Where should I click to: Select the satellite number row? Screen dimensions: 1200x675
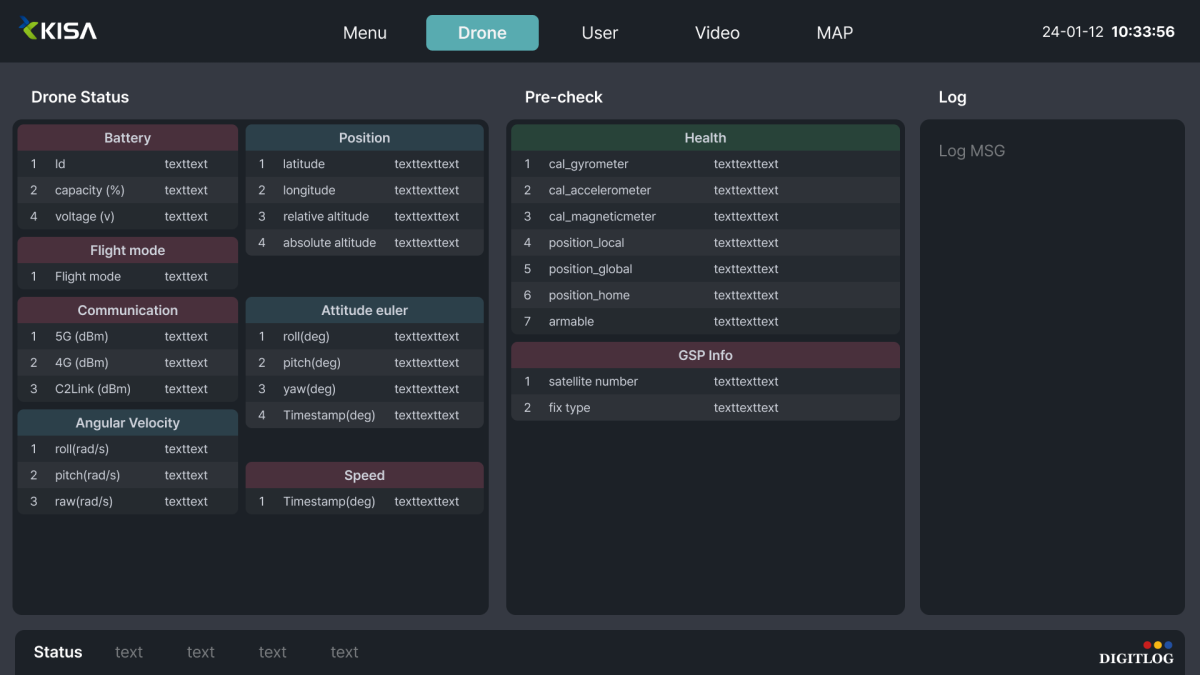(x=705, y=381)
